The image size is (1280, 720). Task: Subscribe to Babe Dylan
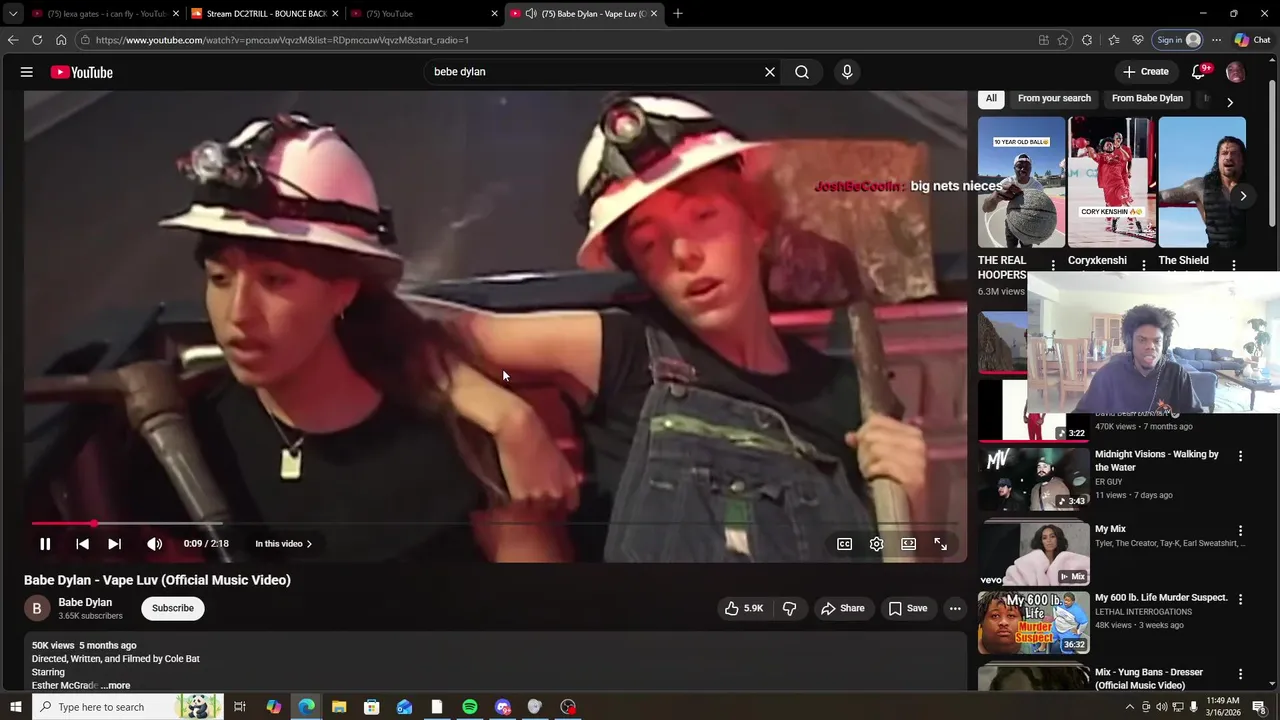[x=173, y=608]
